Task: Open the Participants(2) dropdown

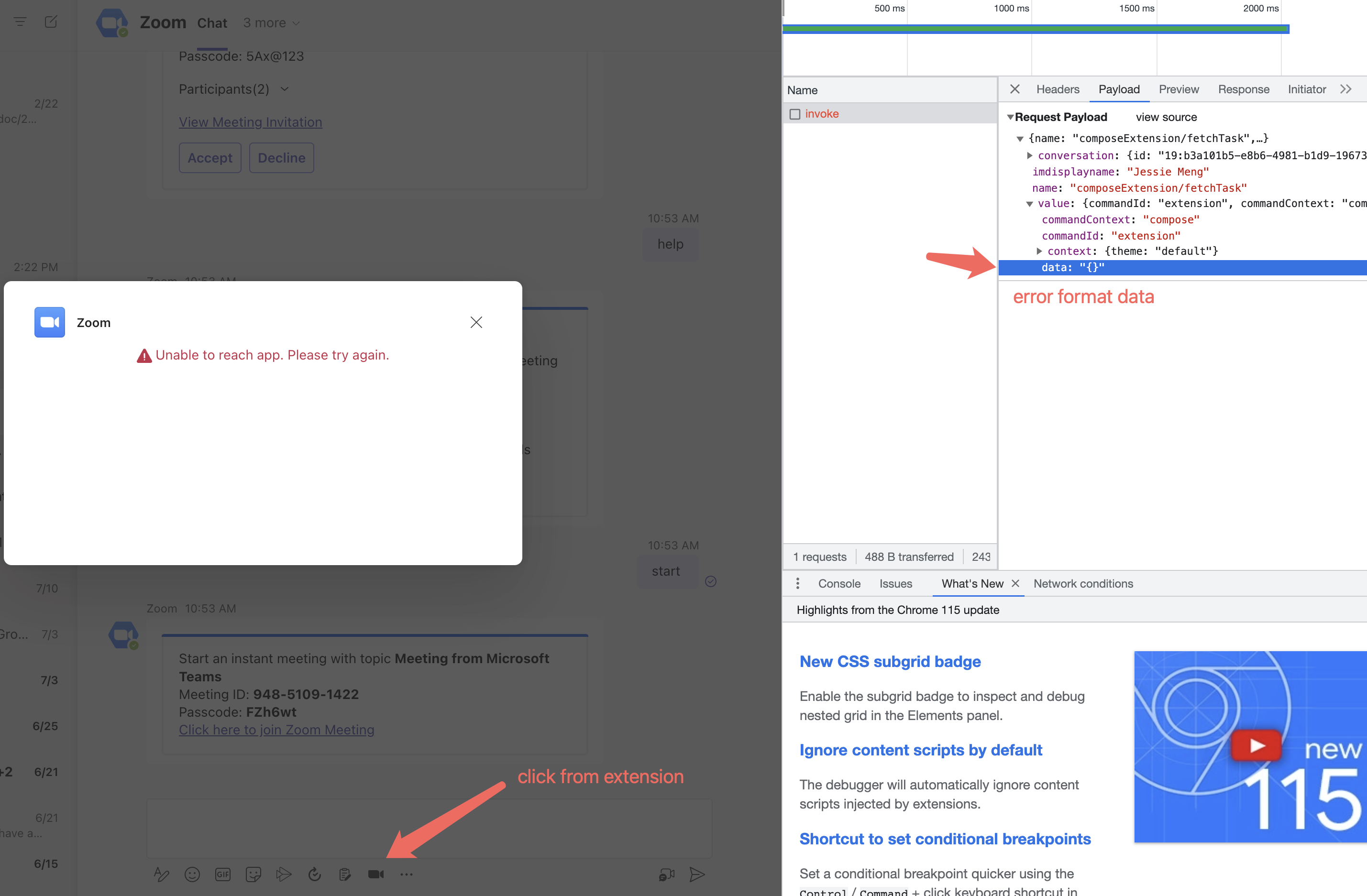Action: pyautogui.click(x=284, y=89)
